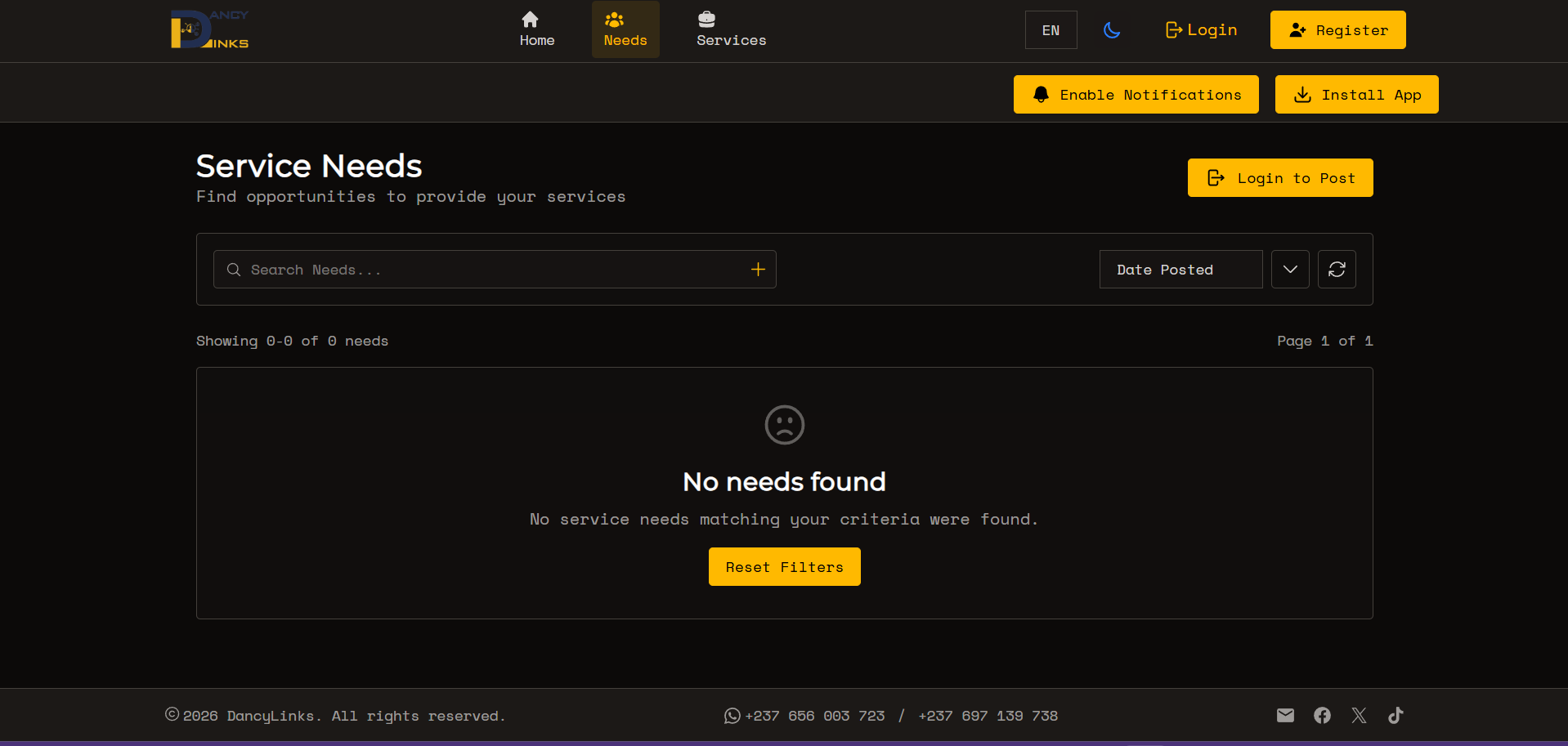Click phone number +237 697 139 738
This screenshot has width=1568, height=746.
(x=988, y=716)
